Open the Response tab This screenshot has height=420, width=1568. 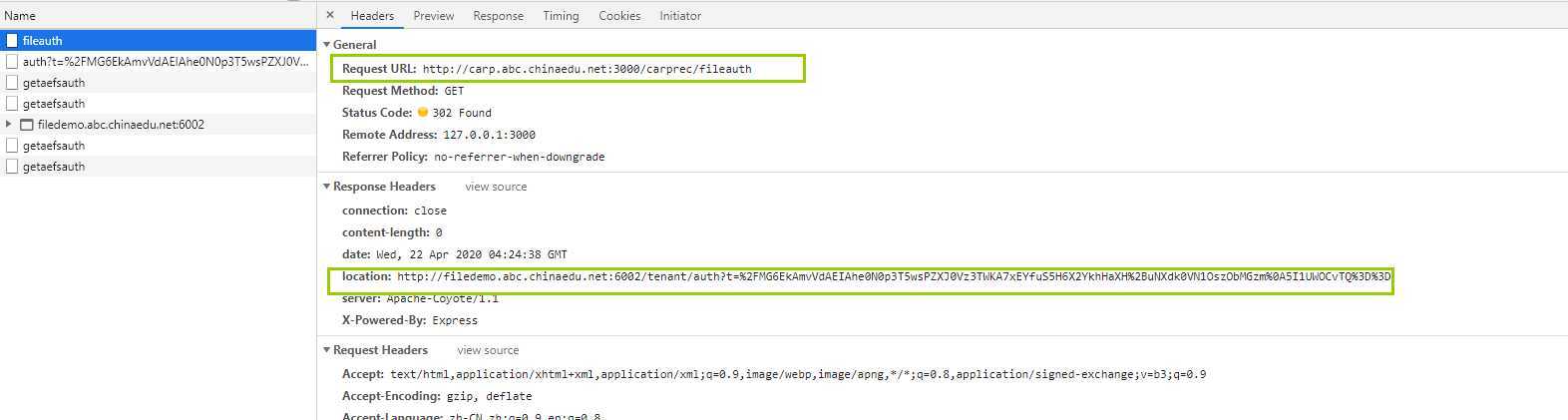[x=499, y=16]
